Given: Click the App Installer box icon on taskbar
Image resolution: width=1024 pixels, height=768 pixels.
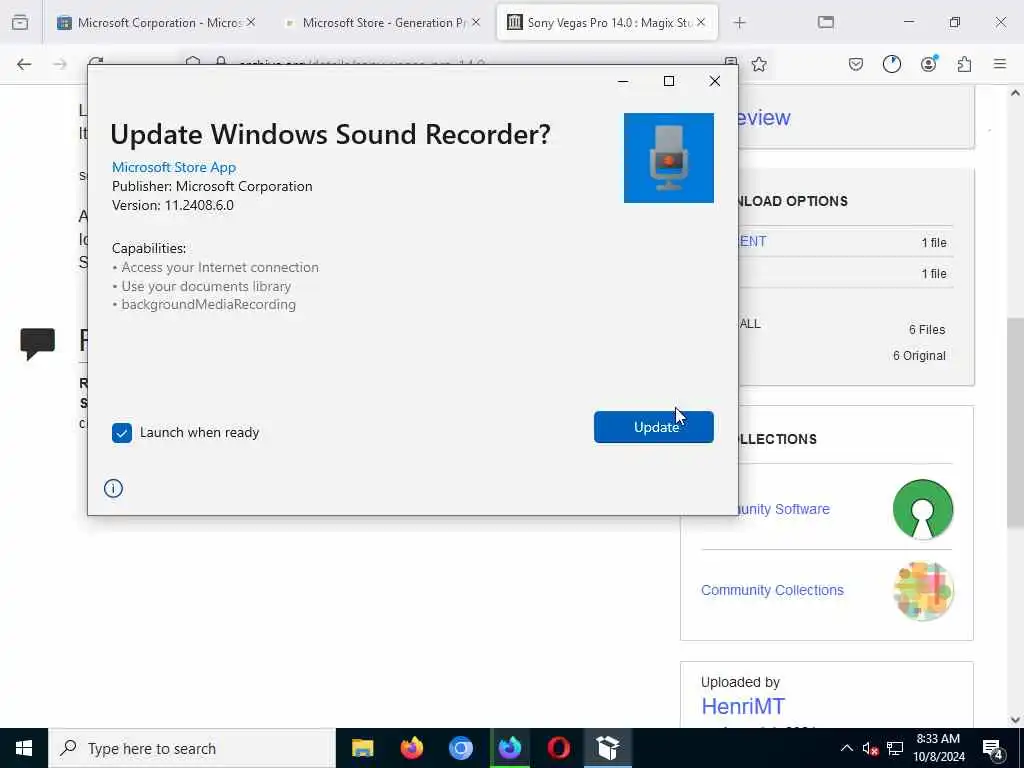Looking at the screenshot, I should click(607, 748).
